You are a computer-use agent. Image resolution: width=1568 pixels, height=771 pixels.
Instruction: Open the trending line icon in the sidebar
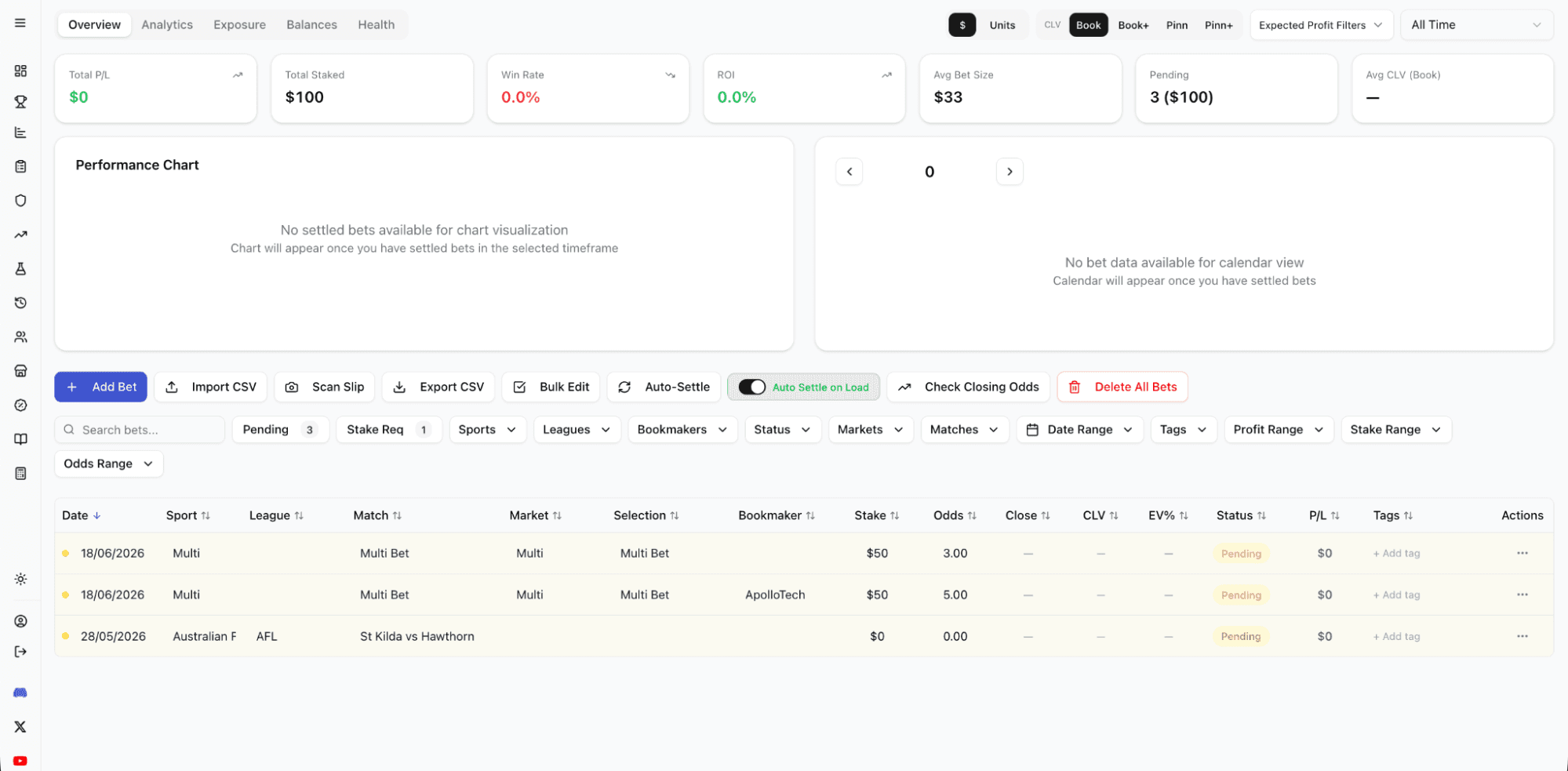pyautogui.click(x=20, y=235)
